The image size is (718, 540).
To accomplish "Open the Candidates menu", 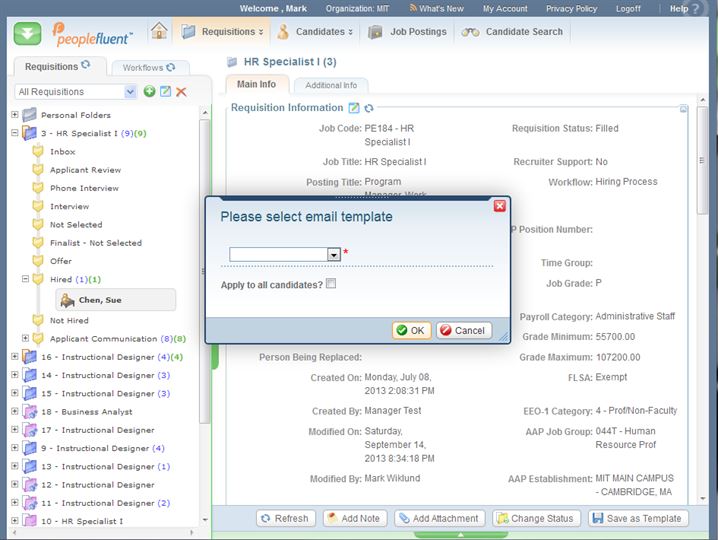I will (x=316, y=32).
